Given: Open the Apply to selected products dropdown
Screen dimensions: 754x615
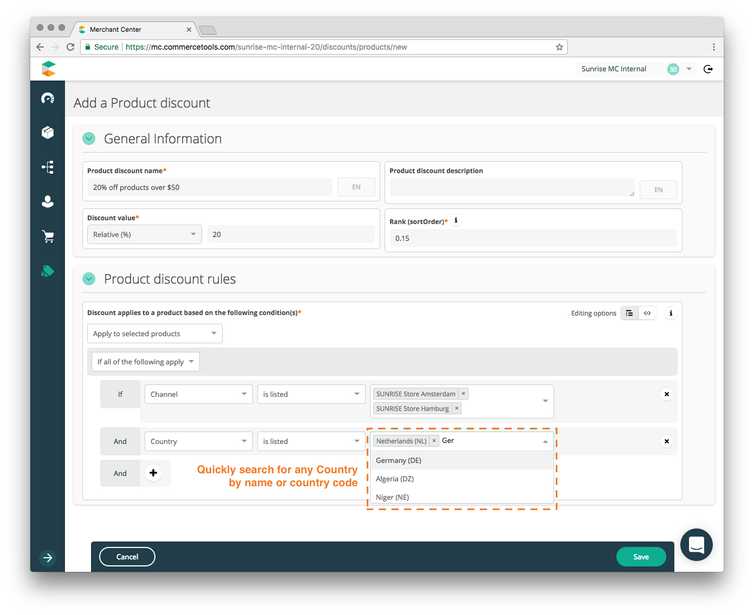Looking at the screenshot, I should pyautogui.click(x=155, y=334).
